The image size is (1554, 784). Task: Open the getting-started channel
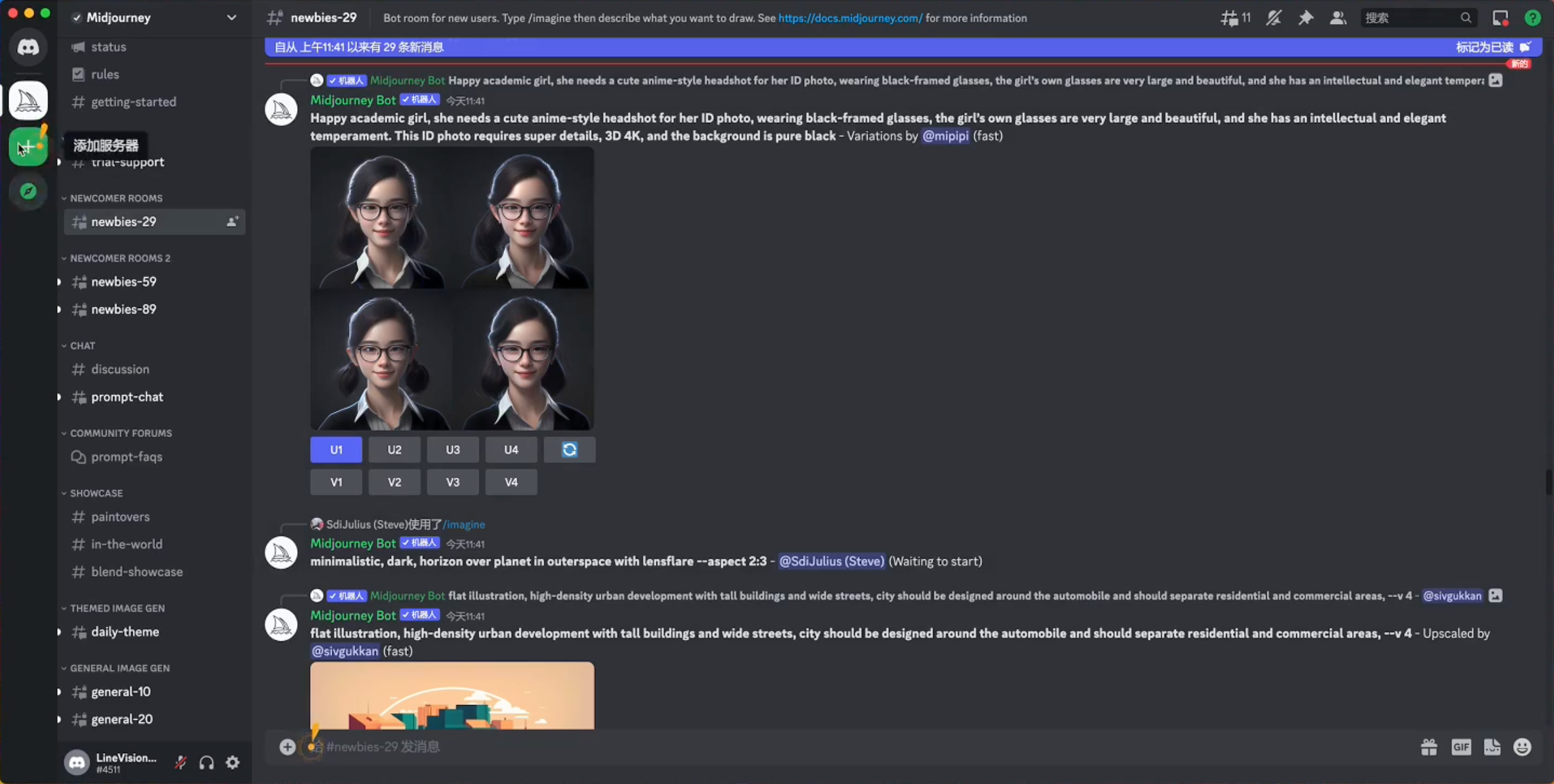coord(133,102)
